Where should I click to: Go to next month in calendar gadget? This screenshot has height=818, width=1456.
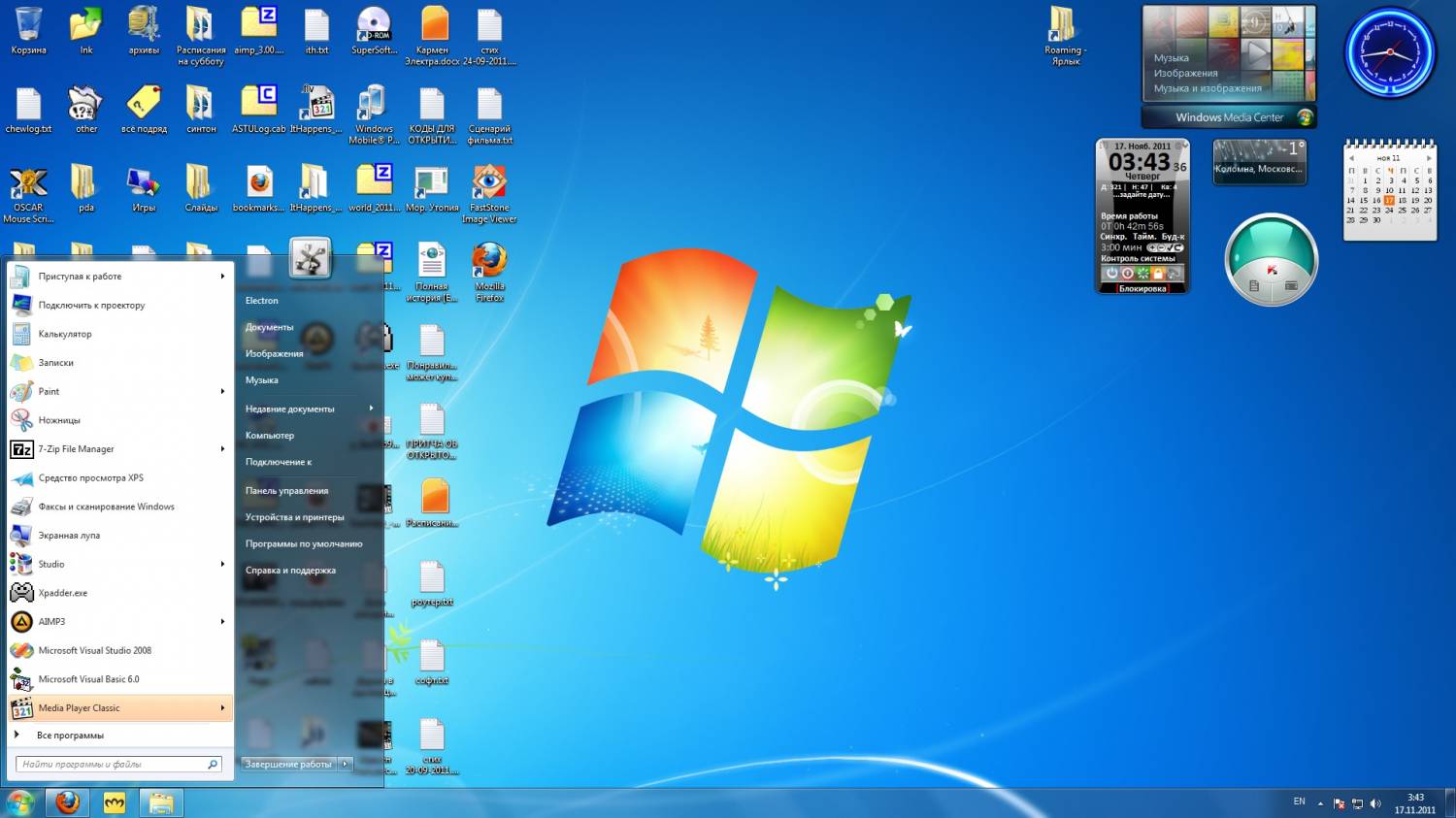(1429, 157)
